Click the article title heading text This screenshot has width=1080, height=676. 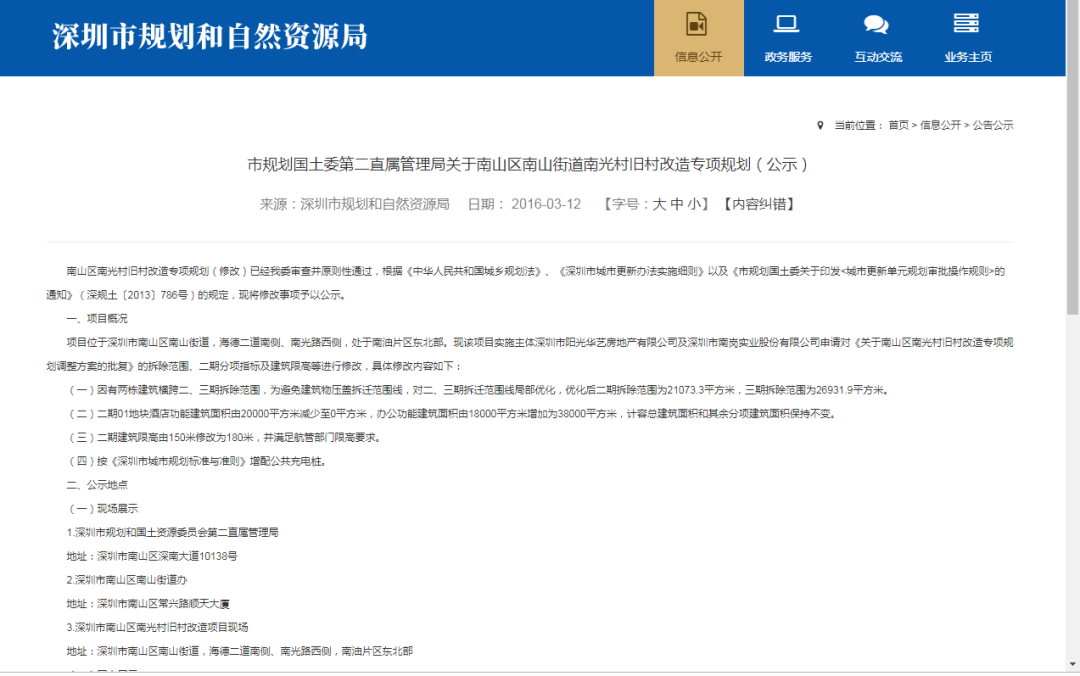(x=528, y=165)
